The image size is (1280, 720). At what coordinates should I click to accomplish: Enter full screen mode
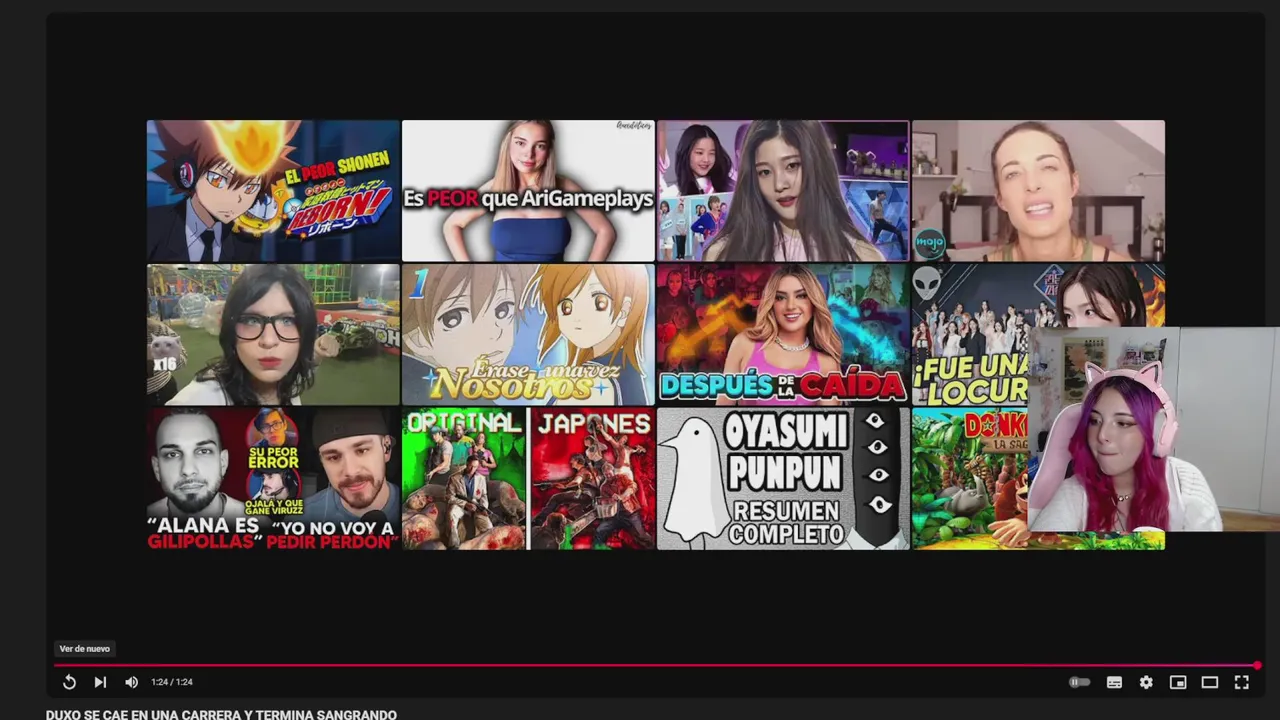click(1242, 682)
